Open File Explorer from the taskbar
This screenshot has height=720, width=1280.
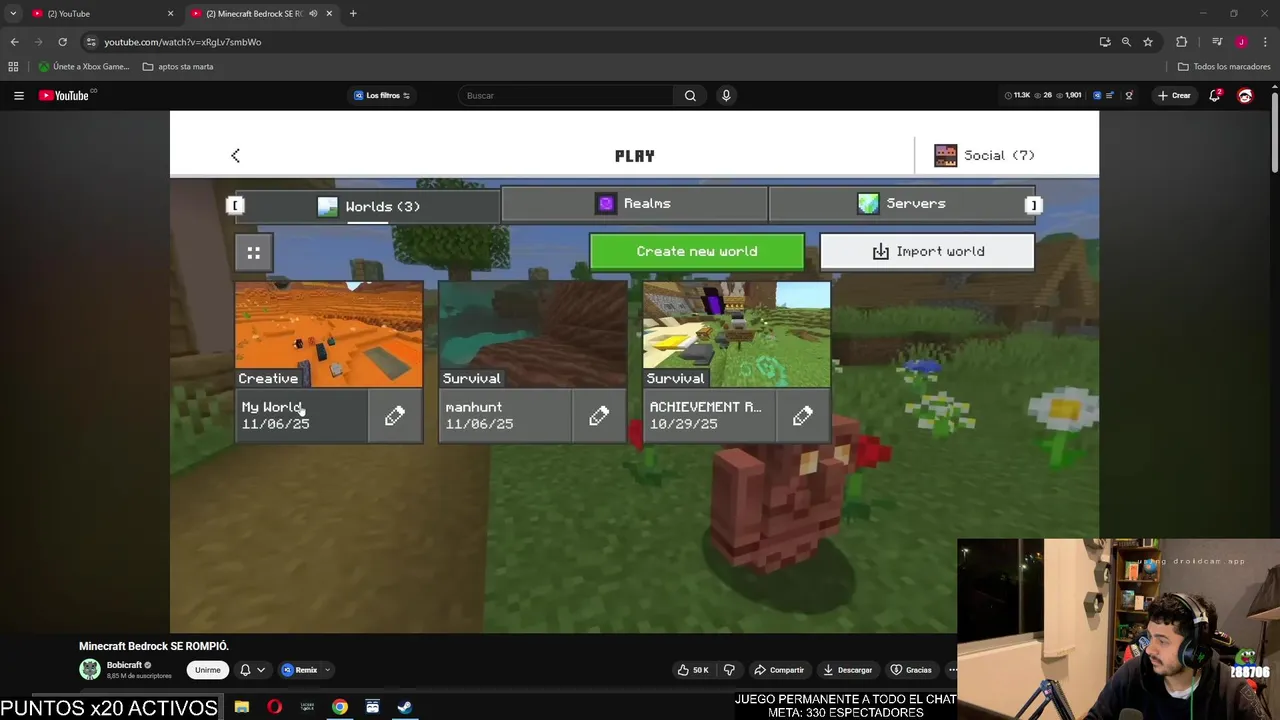(x=242, y=707)
